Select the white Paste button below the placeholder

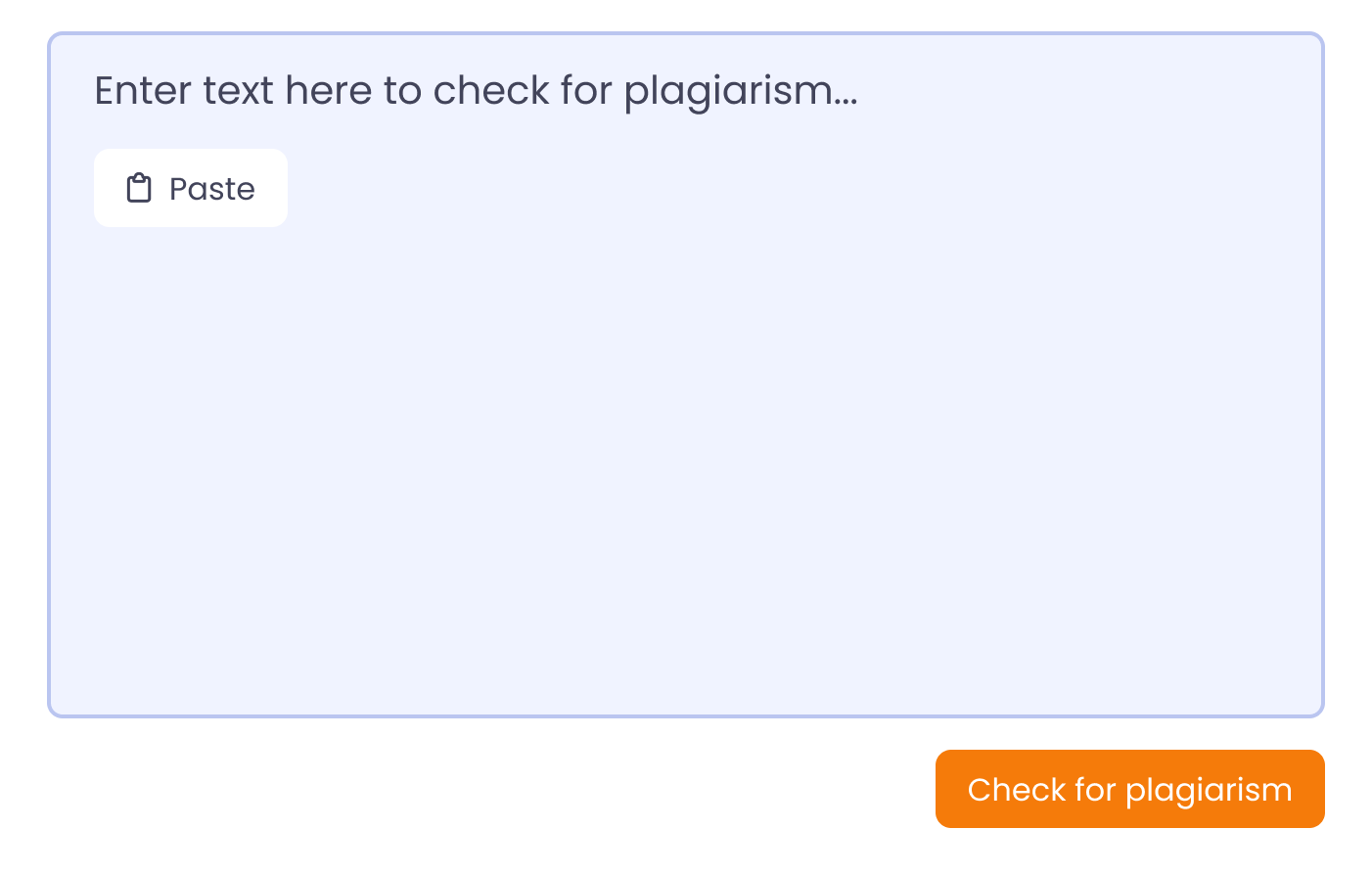point(191,188)
